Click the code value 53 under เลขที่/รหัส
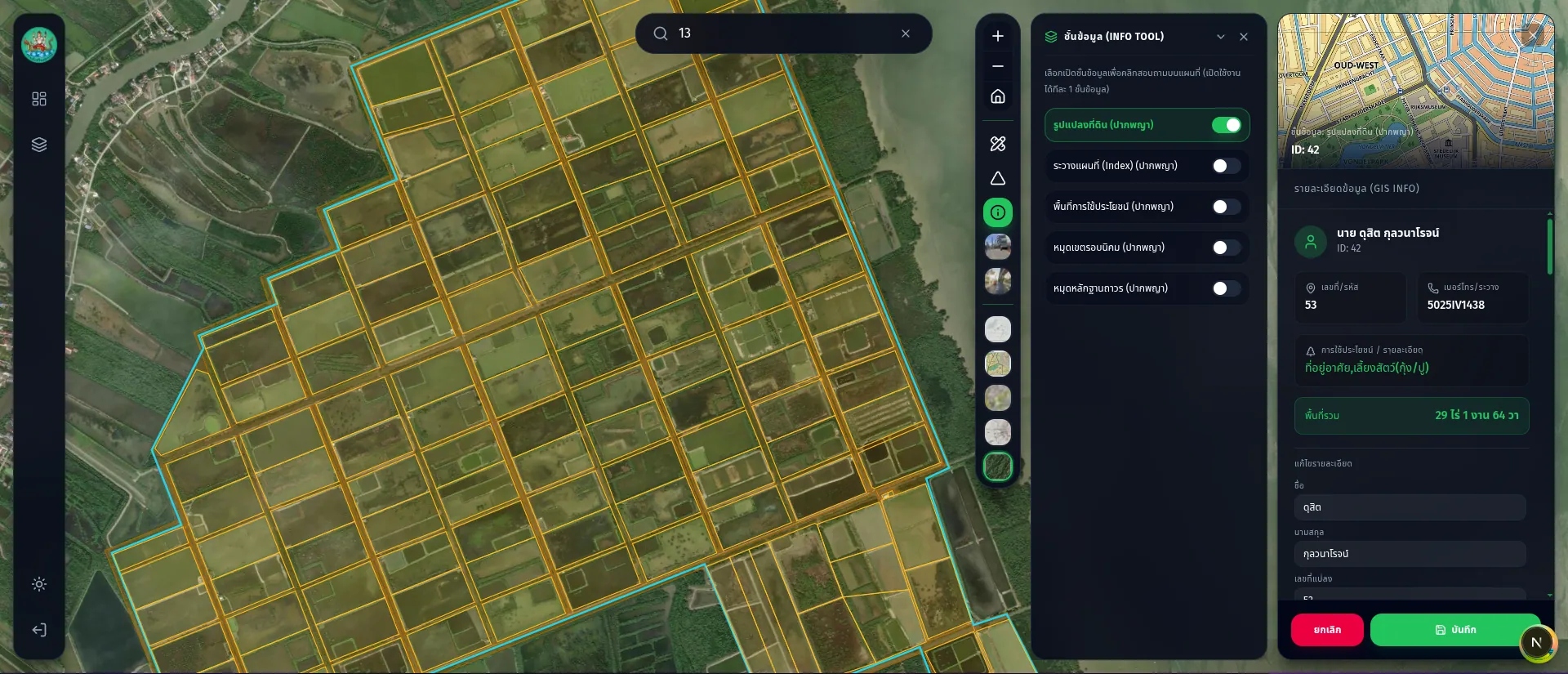This screenshot has height=674, width=1568. [x=1311, y=305]
